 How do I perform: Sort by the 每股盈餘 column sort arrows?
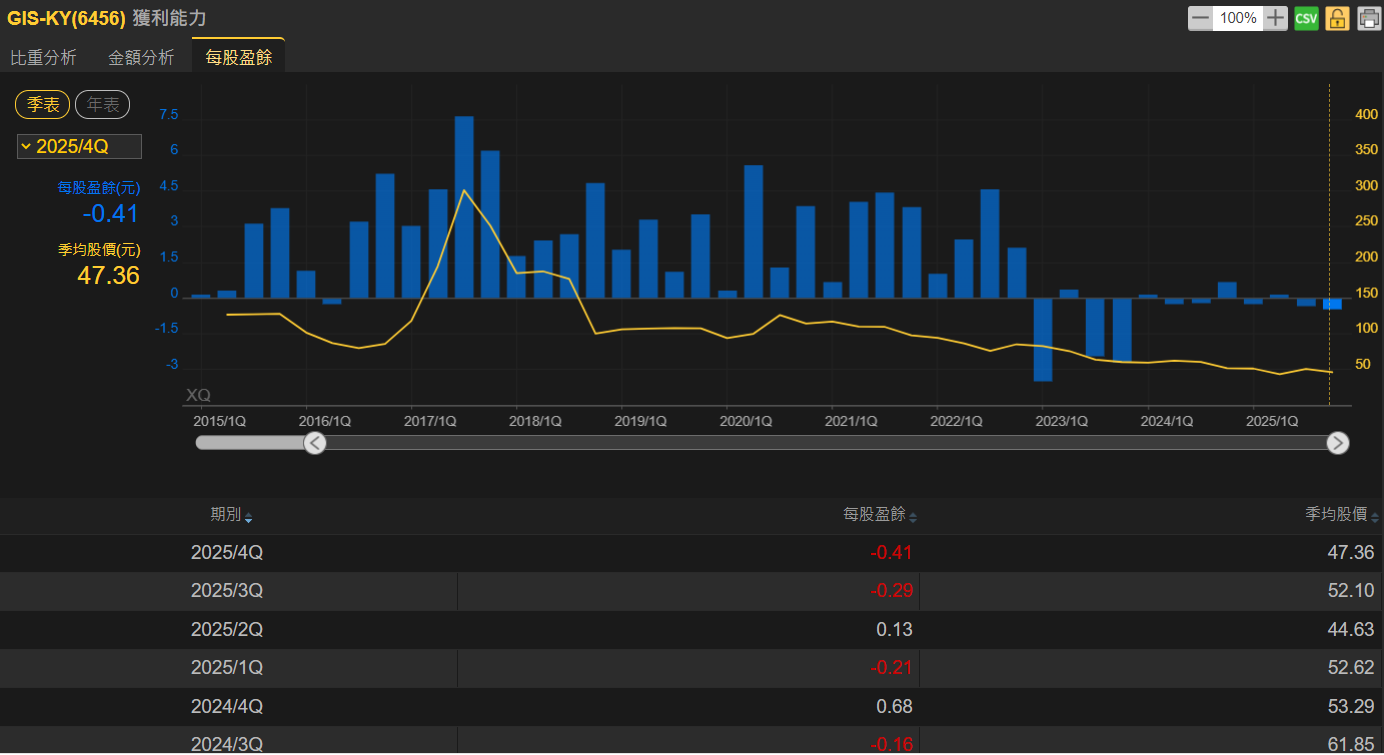[912, 517]
